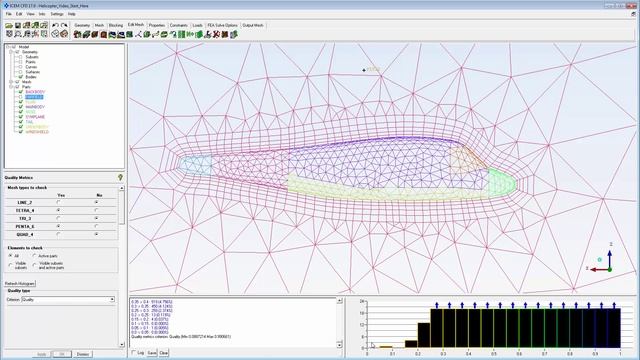
Task: Select No radio for PENTA_6
Action: (96, 226)
